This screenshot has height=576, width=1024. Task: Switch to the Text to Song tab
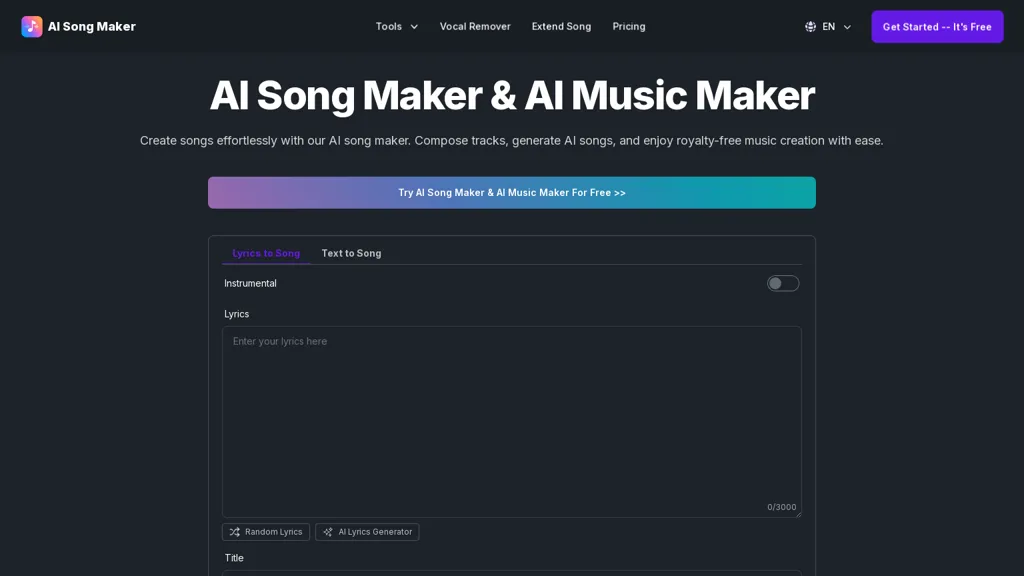(x=351, y=253)
